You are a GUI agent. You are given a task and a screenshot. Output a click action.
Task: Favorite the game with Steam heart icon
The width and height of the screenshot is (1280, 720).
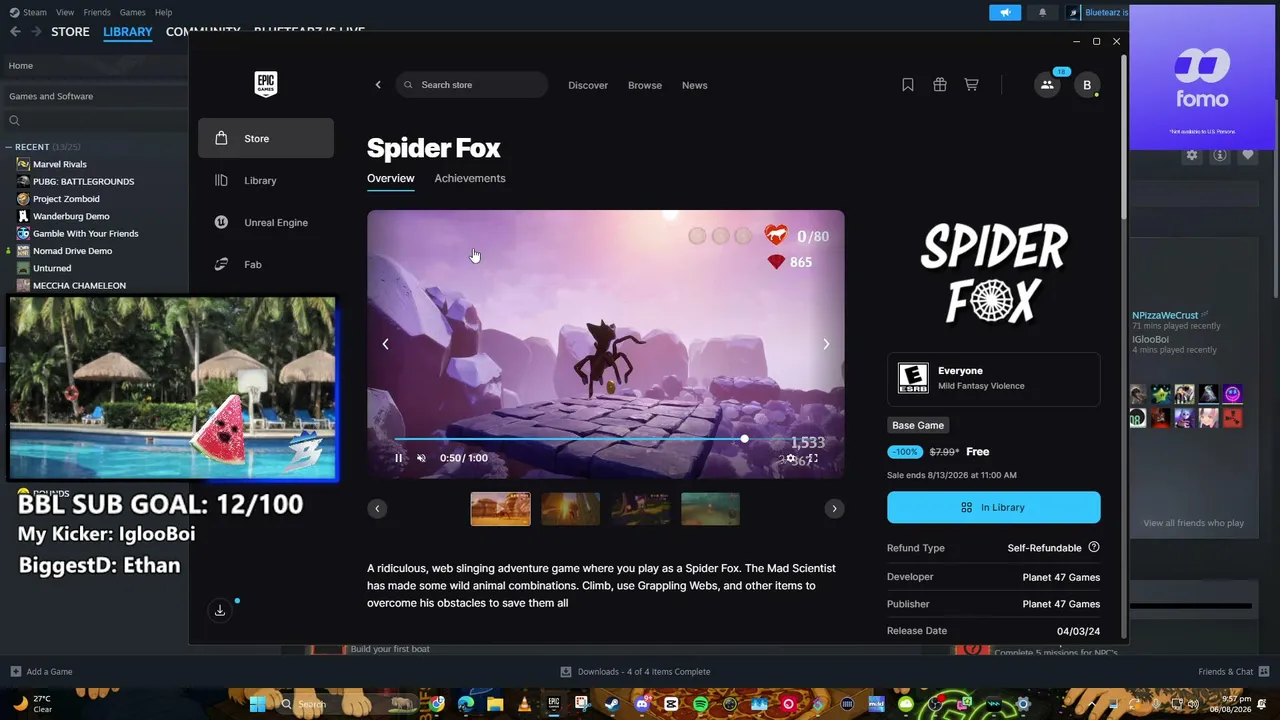(x=1248, y=155)
